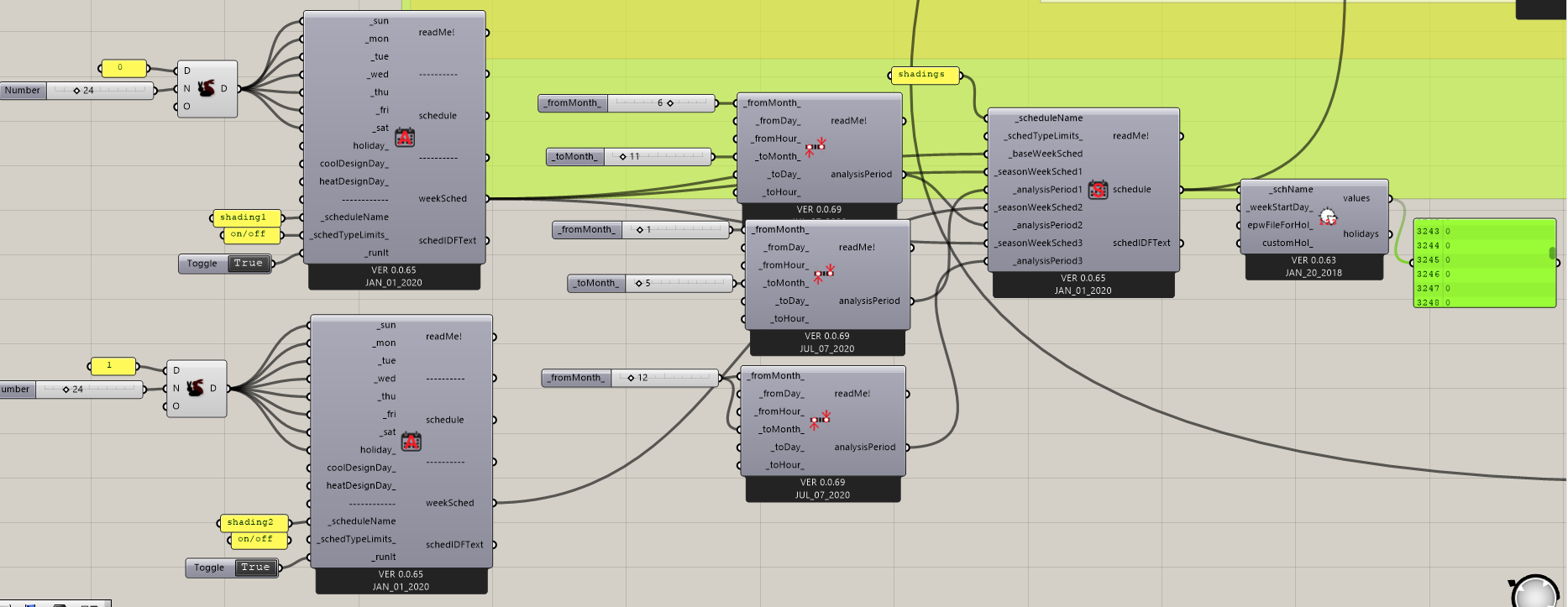Click the _toMonth_ slider set to 11
The width and height of the screenshot is (1568, 607).
click(629, 157)
